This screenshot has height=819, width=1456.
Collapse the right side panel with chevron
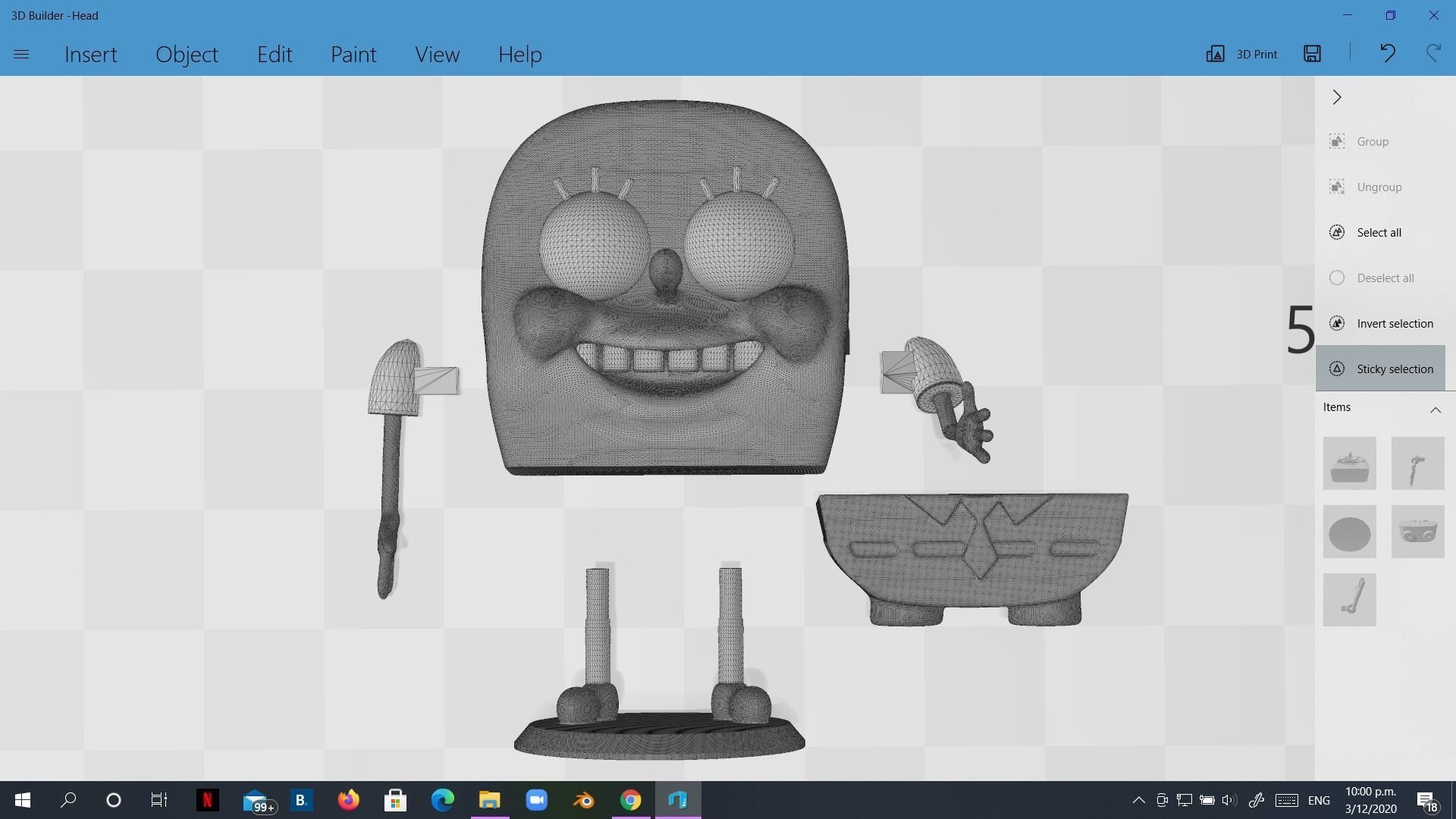1337,97
